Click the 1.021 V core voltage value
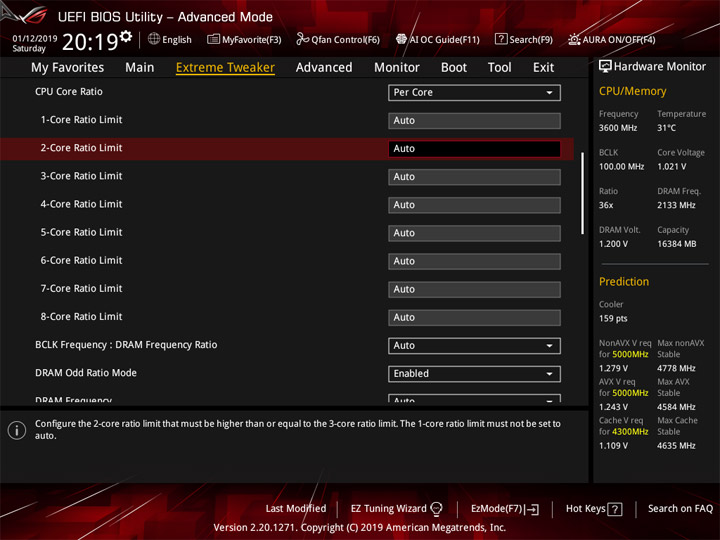This screenshot has width=720, height=540. (x=672, y=167)
